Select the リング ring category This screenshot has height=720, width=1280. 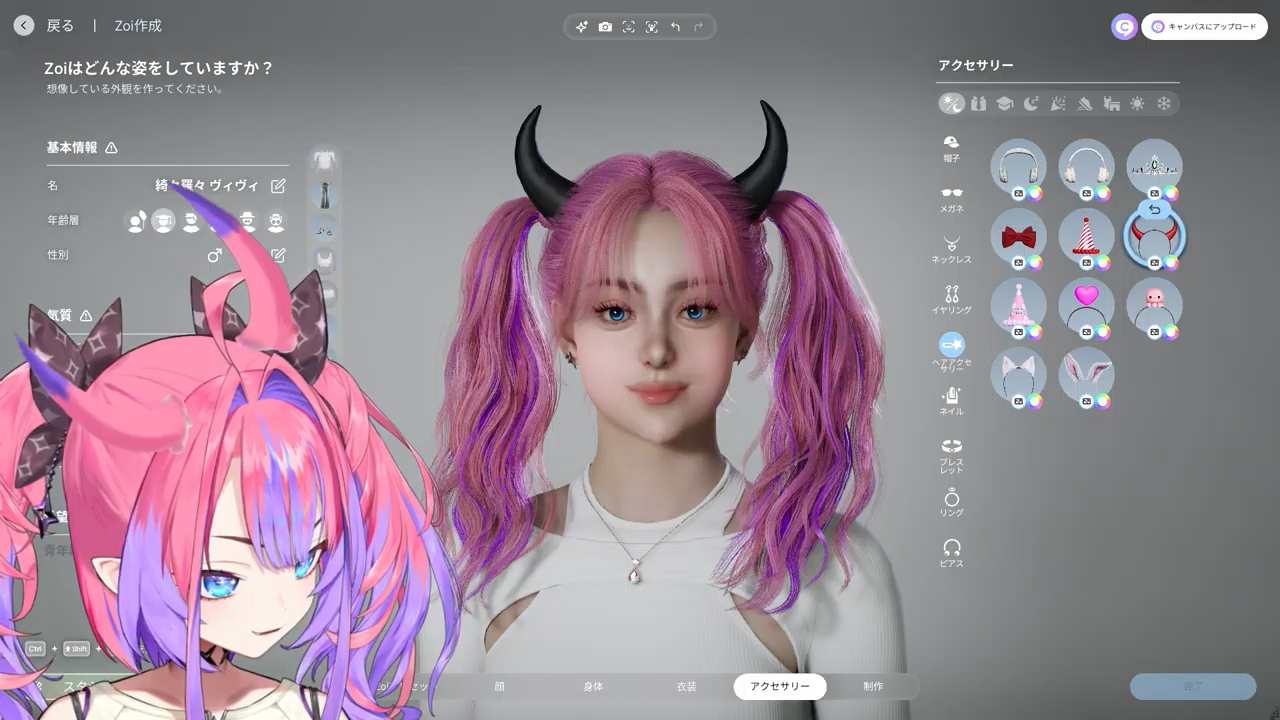tap(951, 502)
